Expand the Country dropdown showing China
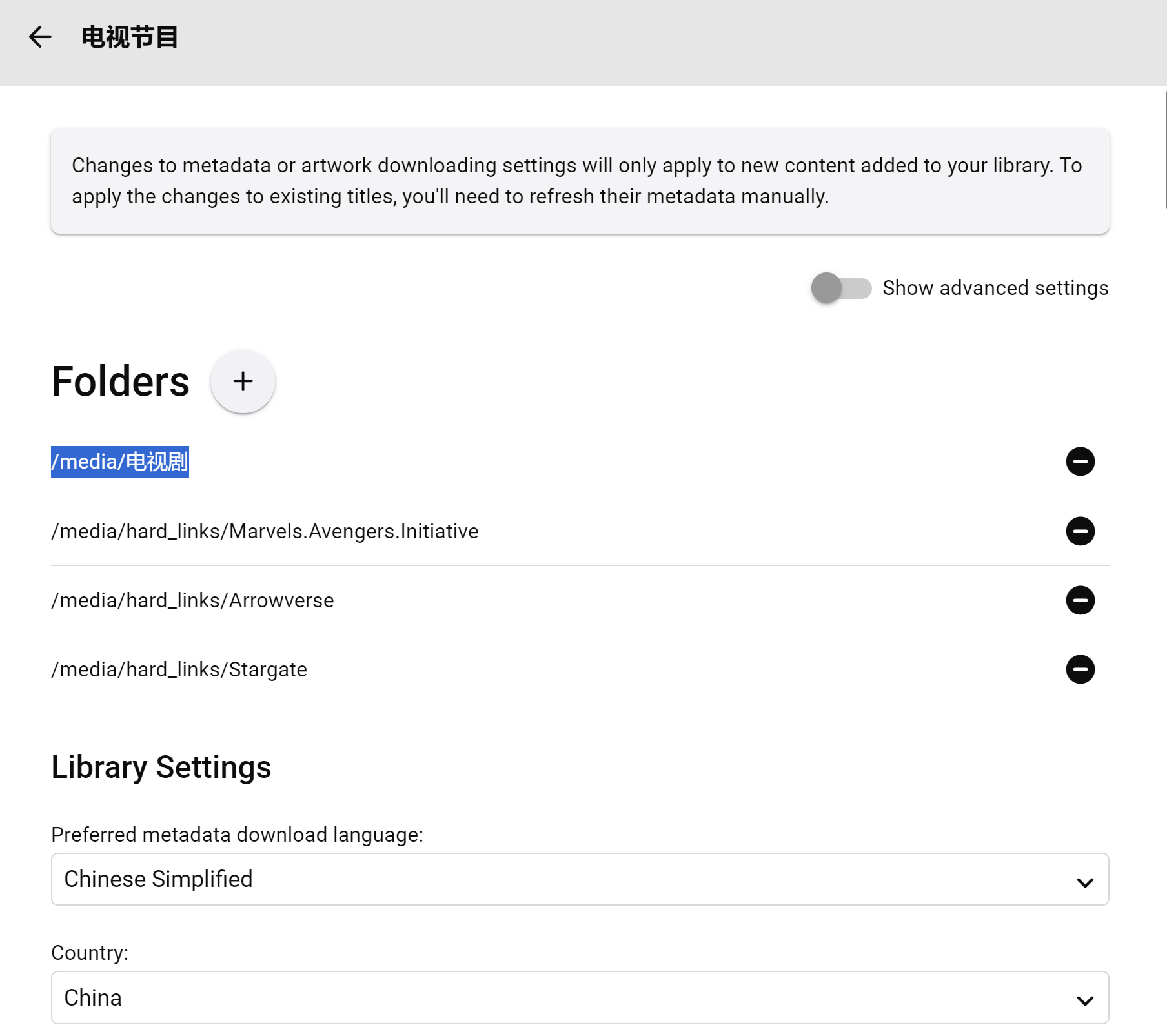 tap(580, 998)
